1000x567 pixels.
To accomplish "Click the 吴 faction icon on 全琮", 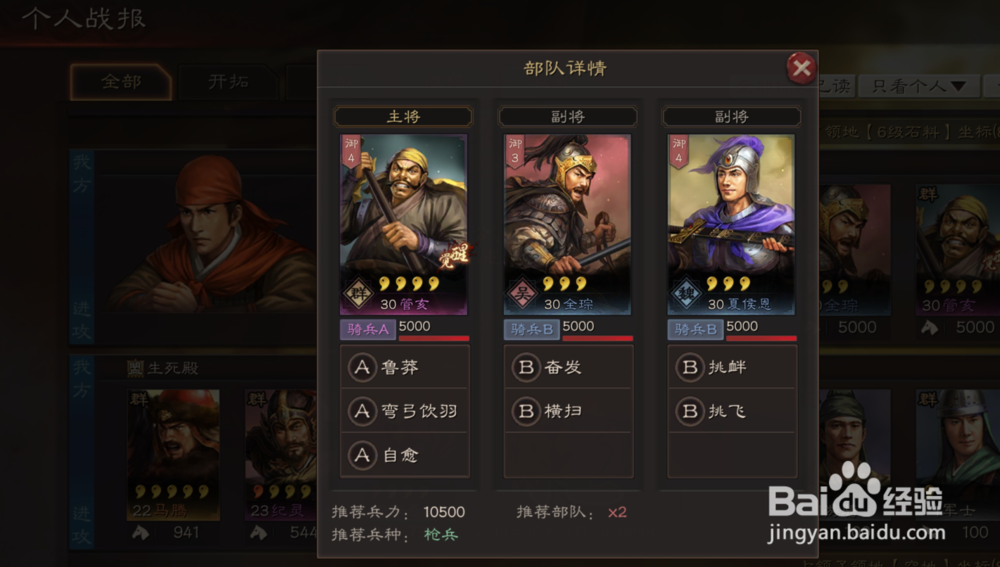I will pyautogui.click(x=522, y=294).
